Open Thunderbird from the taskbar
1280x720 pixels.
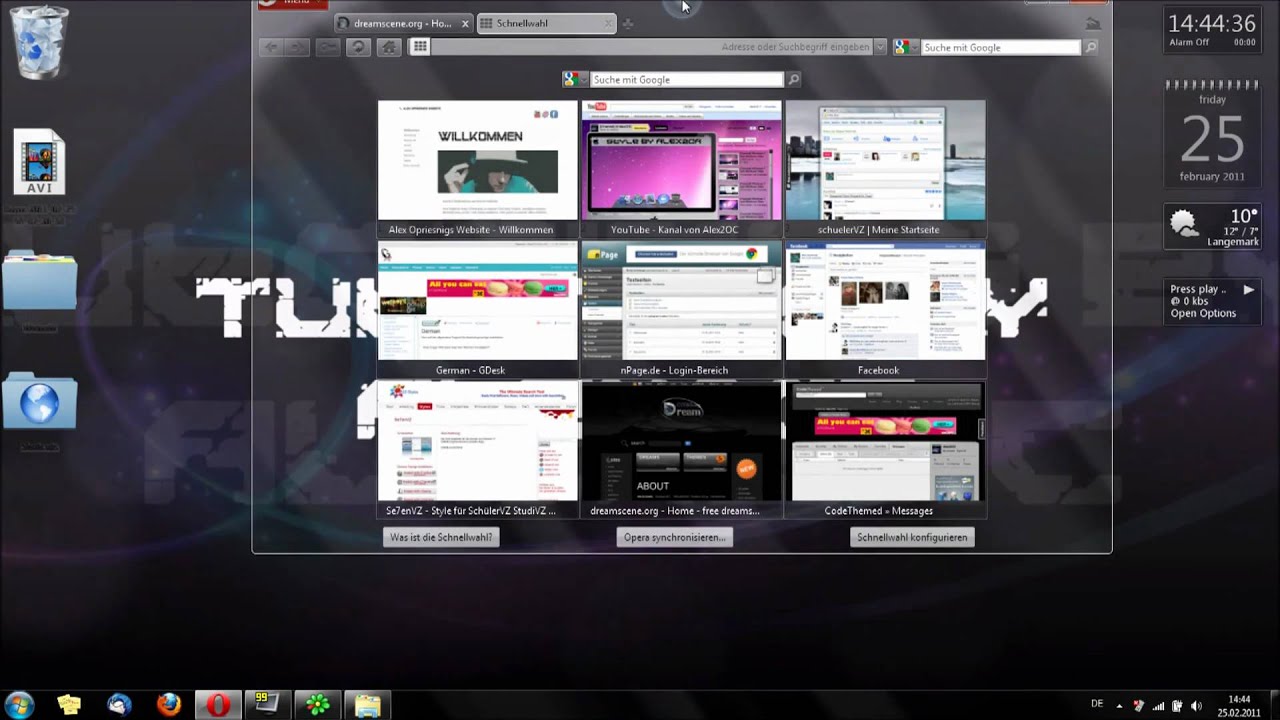pos(119,705)
